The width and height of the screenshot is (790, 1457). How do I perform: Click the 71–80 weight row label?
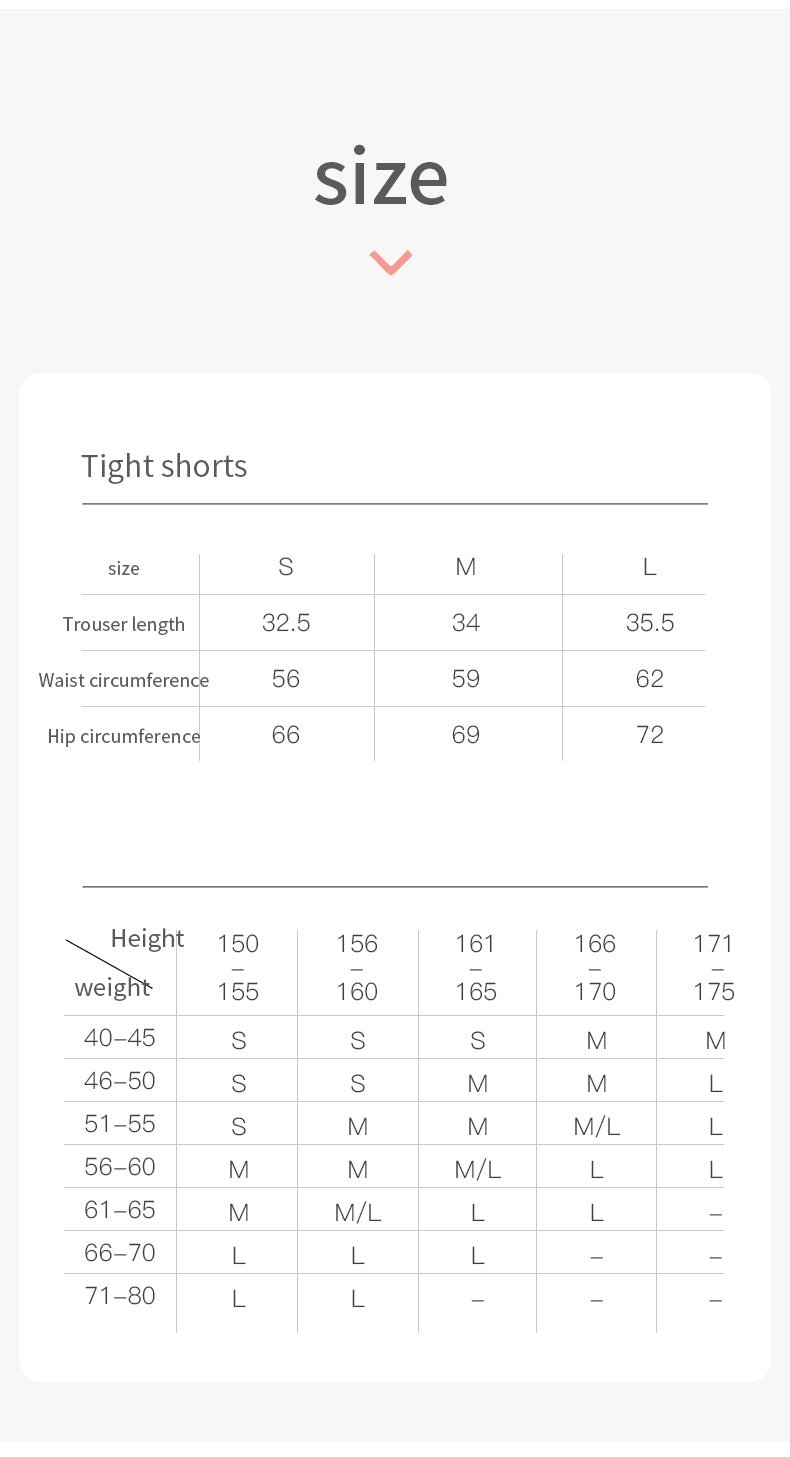[120, 1296]
